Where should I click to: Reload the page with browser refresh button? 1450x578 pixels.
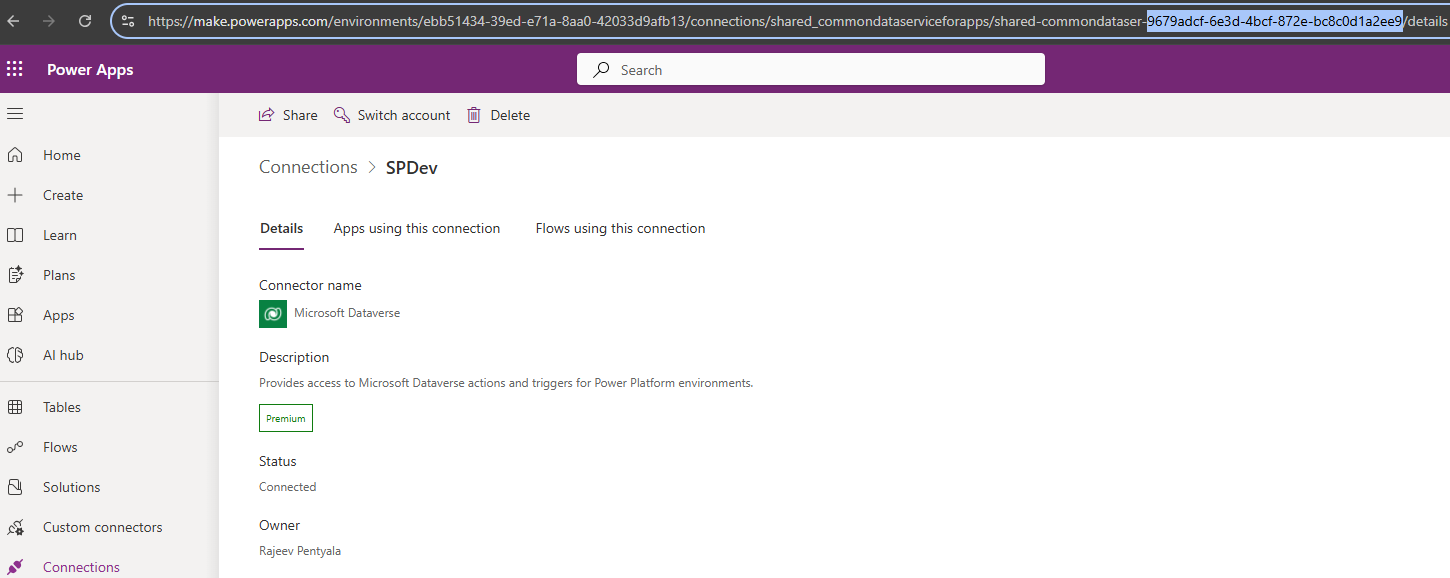pos(85,20)
